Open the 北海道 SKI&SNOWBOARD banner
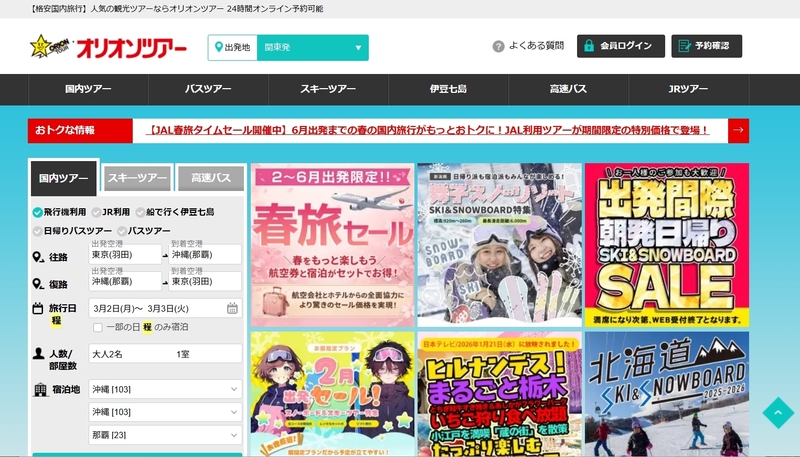 pos(667,394)
